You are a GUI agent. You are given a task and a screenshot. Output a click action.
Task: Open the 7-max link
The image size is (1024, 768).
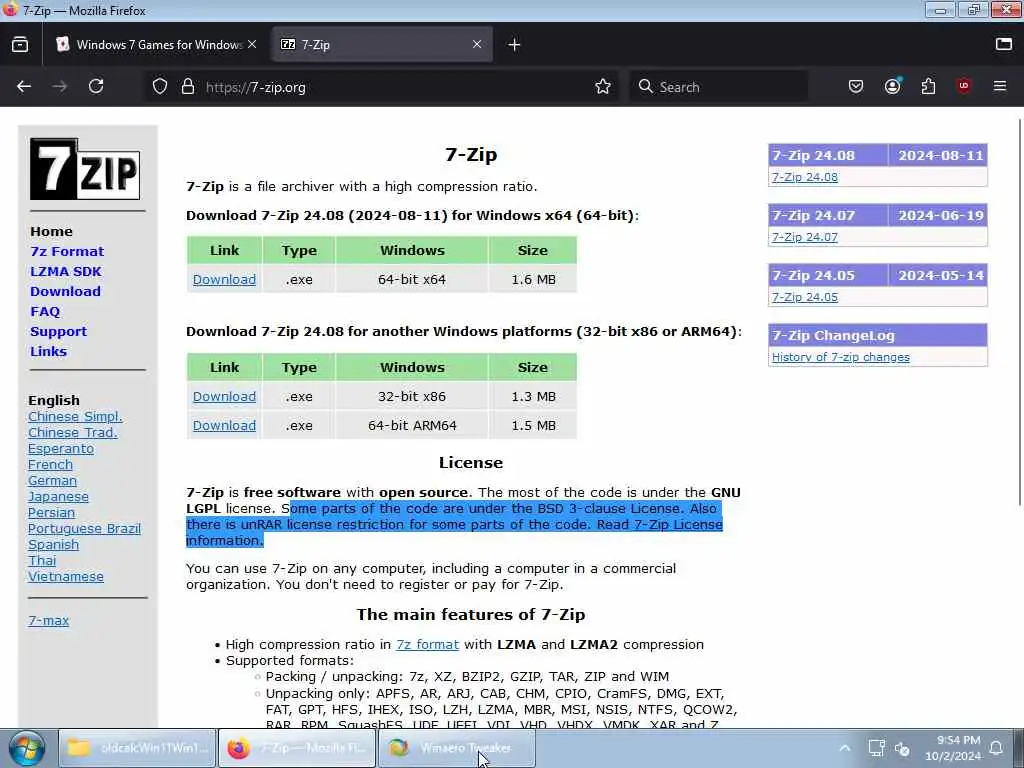point(48,620)
